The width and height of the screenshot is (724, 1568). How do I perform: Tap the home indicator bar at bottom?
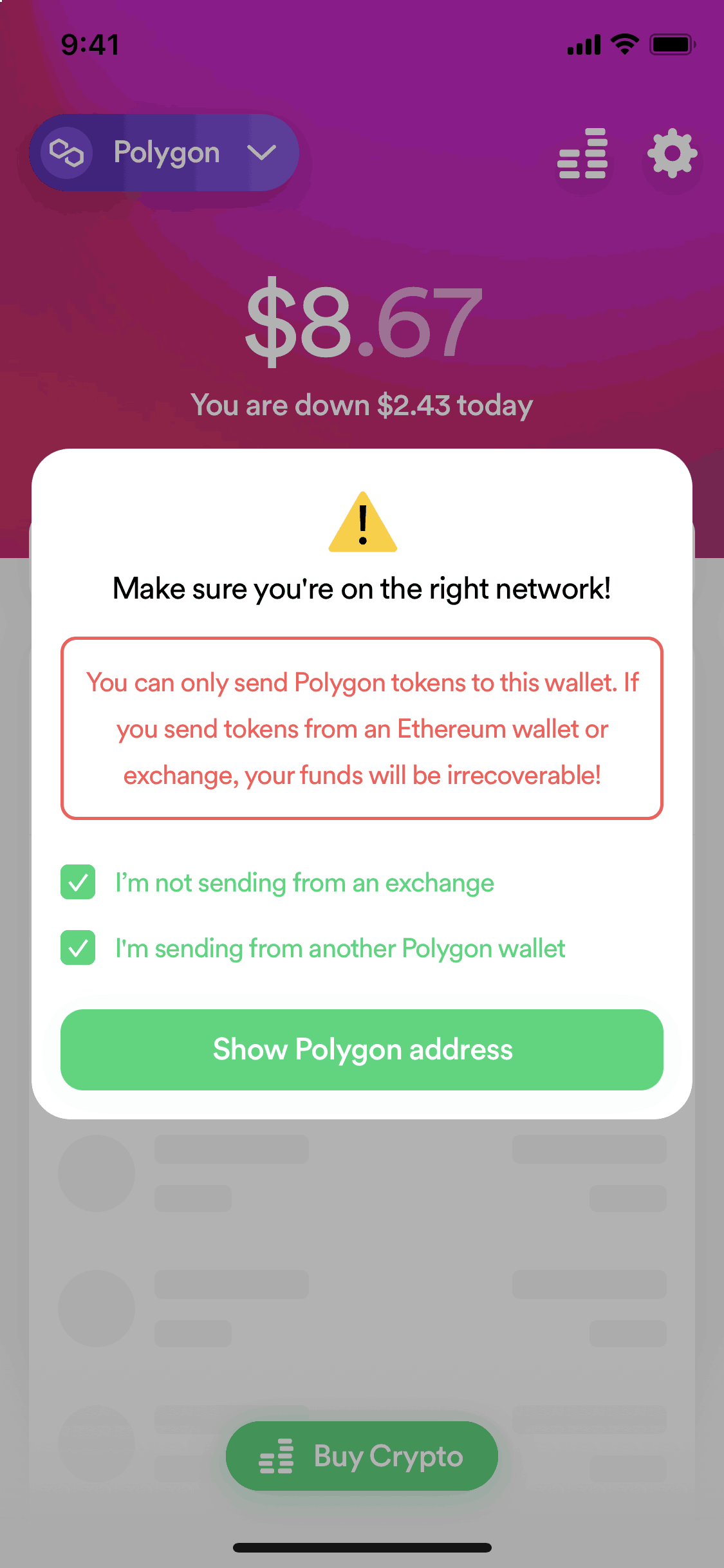click(x=362, y=1547)
